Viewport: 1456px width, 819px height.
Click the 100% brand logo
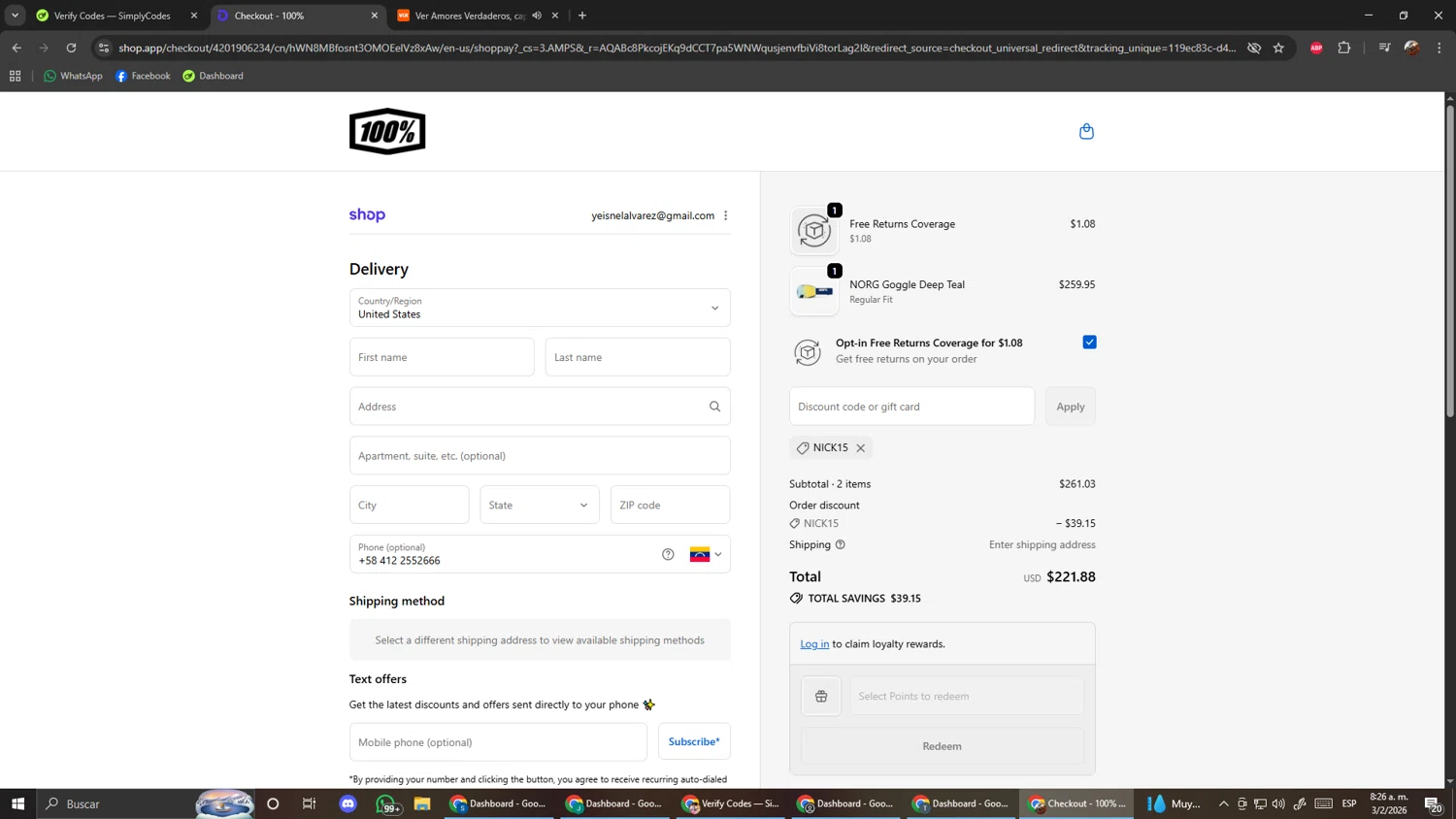coord(387,131)
